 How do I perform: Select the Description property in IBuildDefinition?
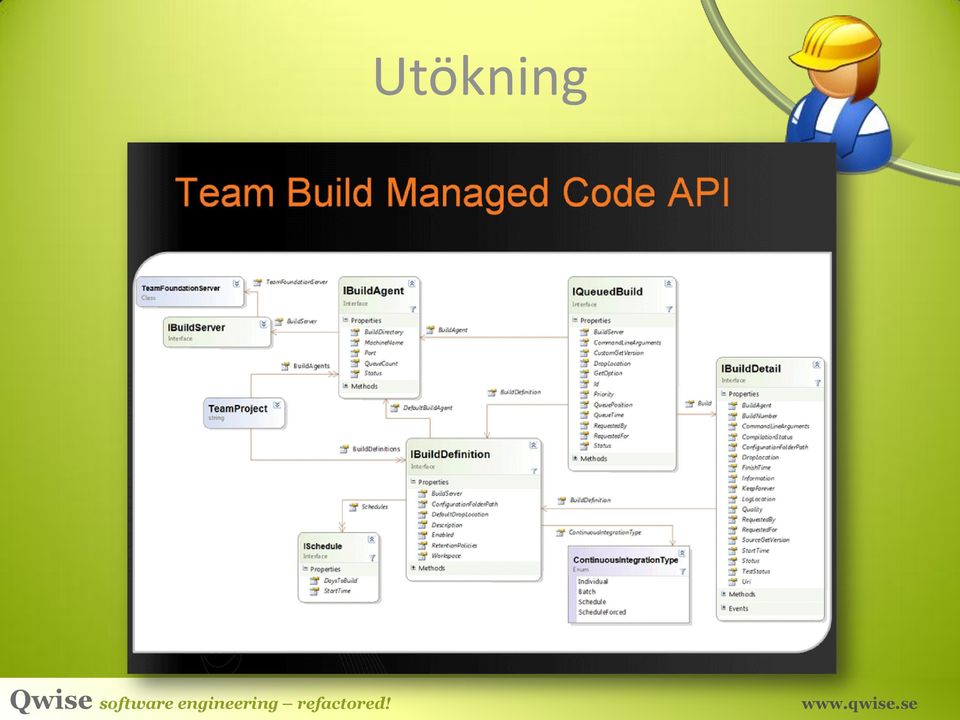(447, 525)
